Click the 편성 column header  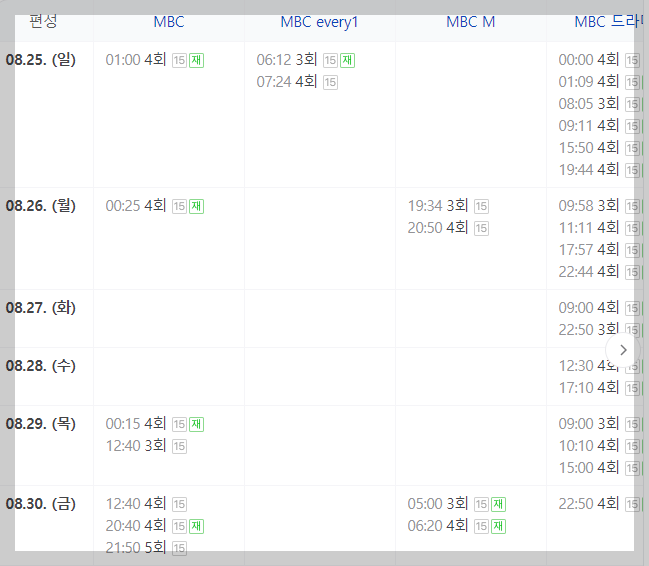(43, 21)
